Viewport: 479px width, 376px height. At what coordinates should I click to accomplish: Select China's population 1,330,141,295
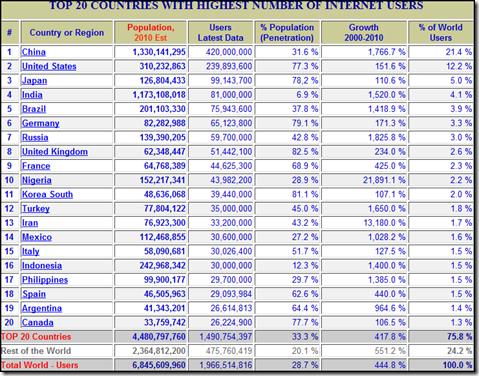pos(159,52)
